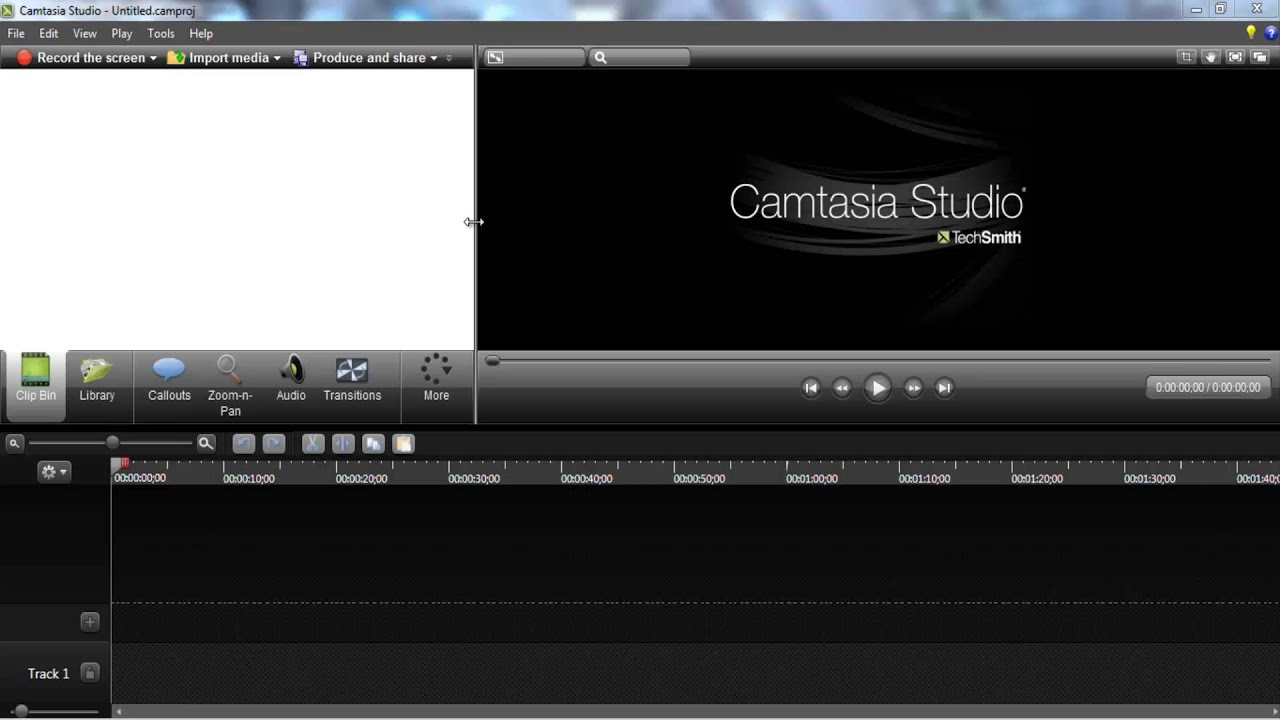1280x720 pixels.
Task: Open the preview zoom level dropdown
Action: click(x=639, y=58)
